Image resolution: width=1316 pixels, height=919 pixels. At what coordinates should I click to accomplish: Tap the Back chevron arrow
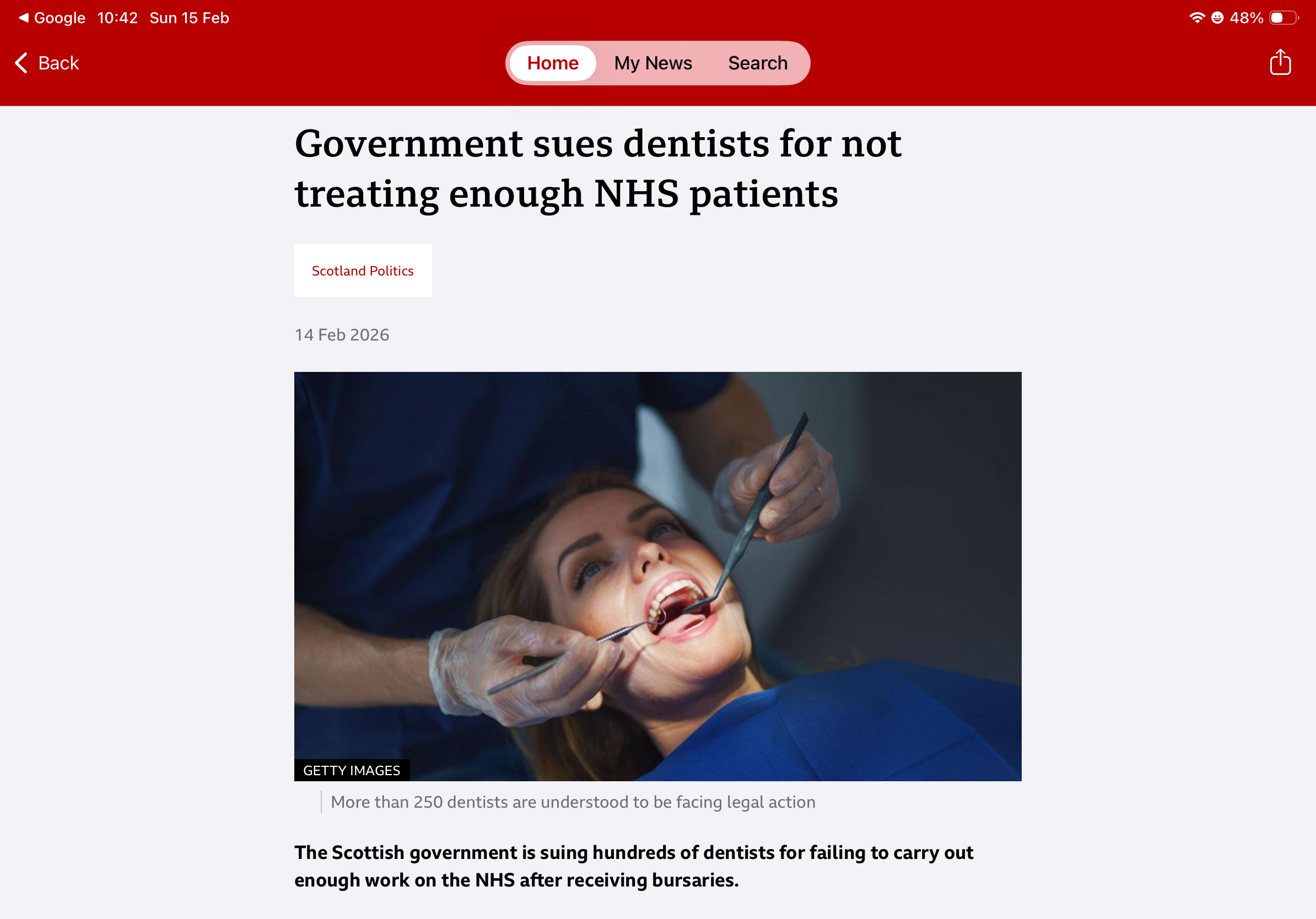coord(21,62)
